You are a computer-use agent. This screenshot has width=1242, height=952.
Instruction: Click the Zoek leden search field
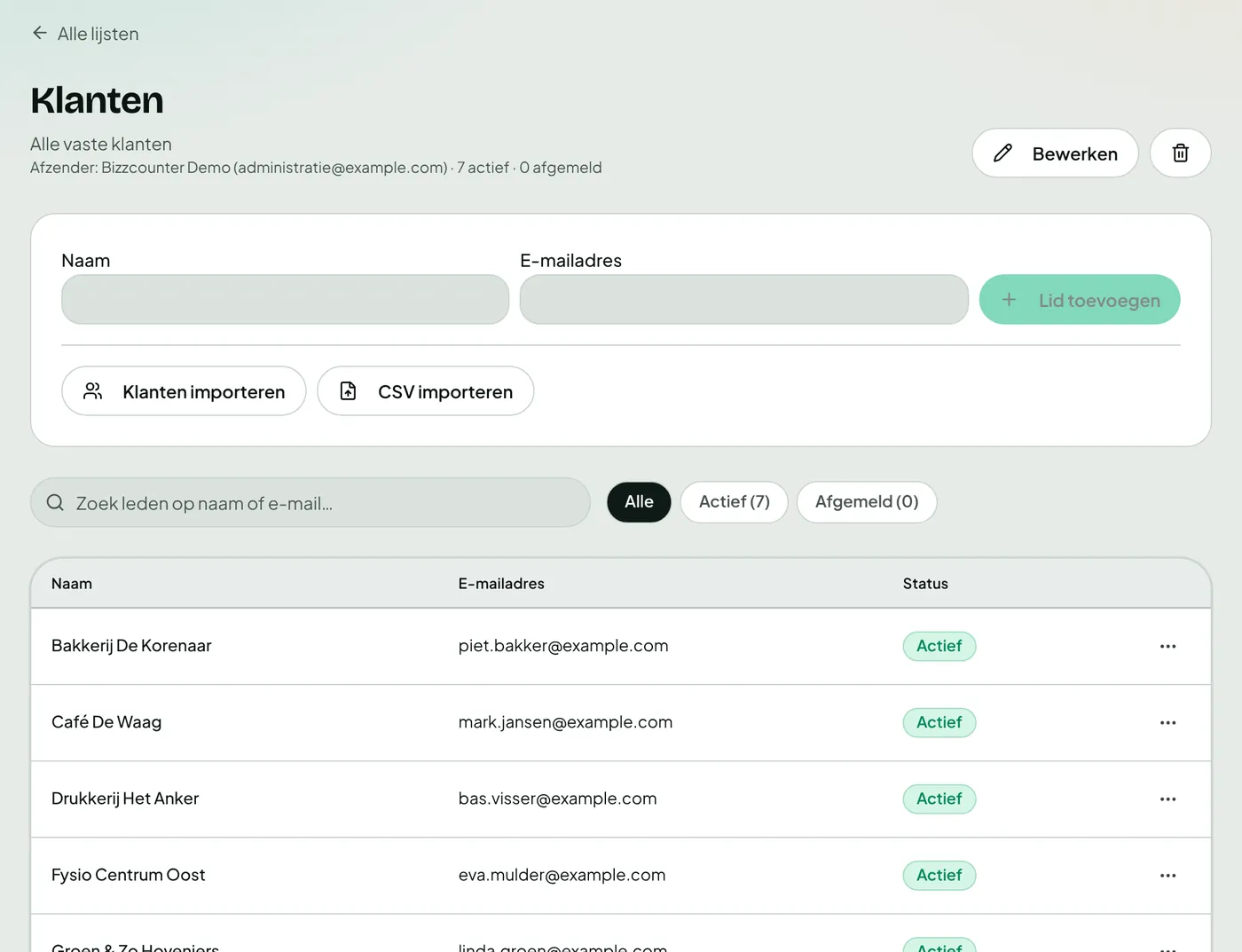pyautogui.click(x=310, y=502)
